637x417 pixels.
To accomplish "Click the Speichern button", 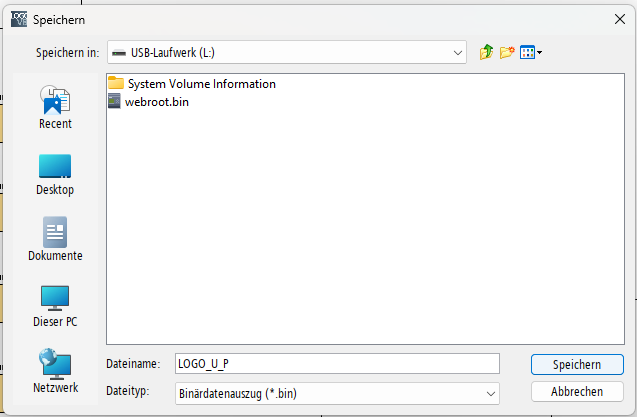I will pyautogui.click(x=577, y=365).
